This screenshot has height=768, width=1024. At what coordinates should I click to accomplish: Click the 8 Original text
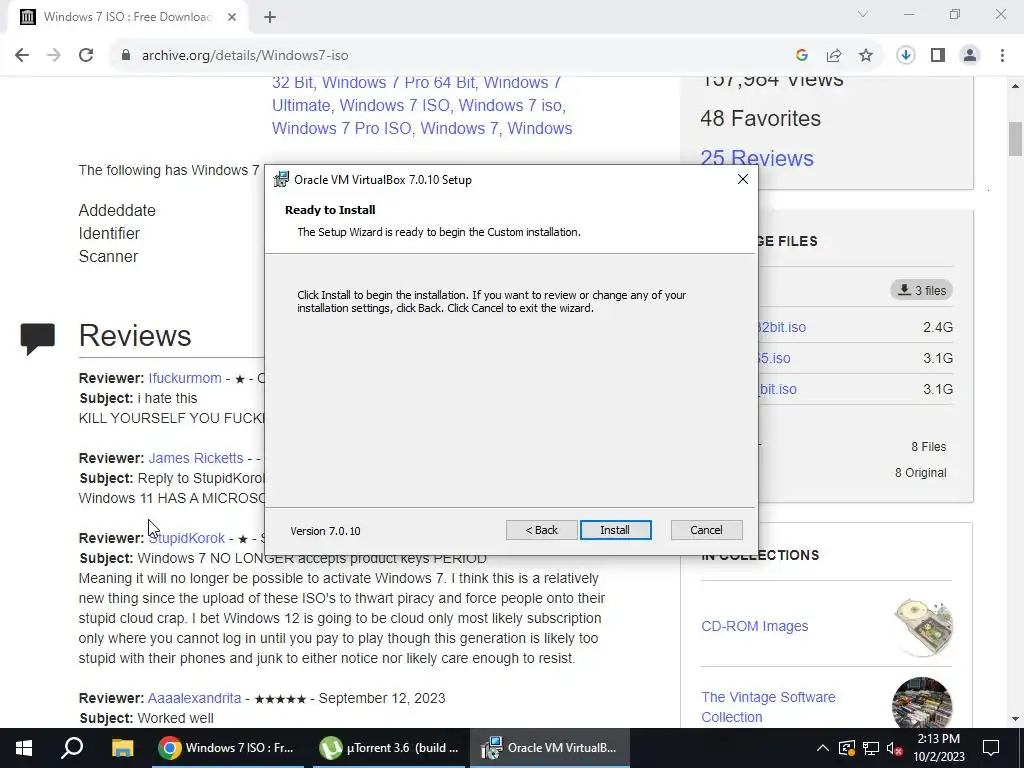(920, 473)
